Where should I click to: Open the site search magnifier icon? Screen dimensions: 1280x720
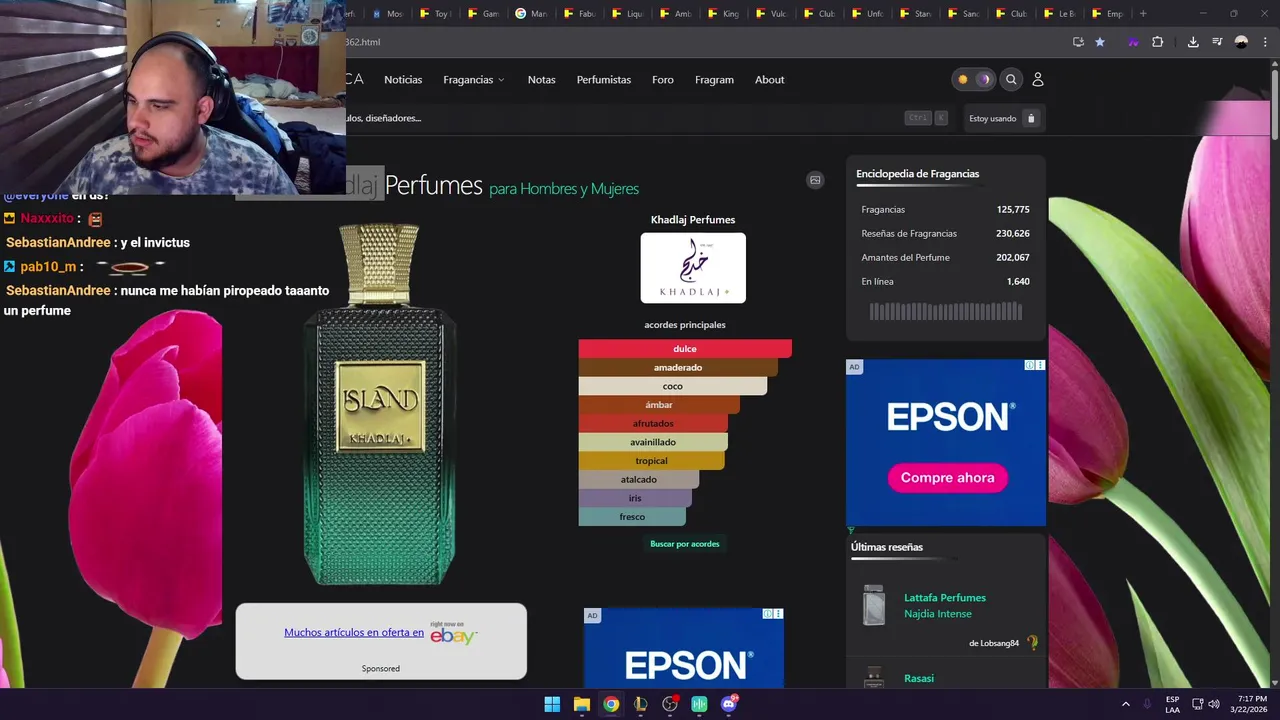point(1011,79)
